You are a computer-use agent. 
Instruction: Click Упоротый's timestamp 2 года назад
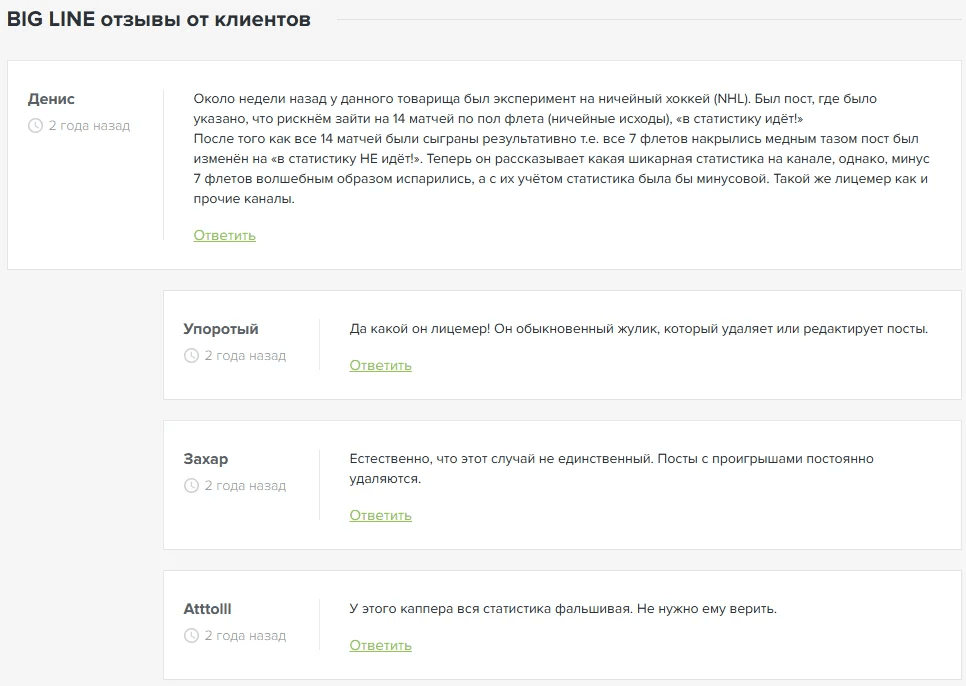click(x=245, y=355)
